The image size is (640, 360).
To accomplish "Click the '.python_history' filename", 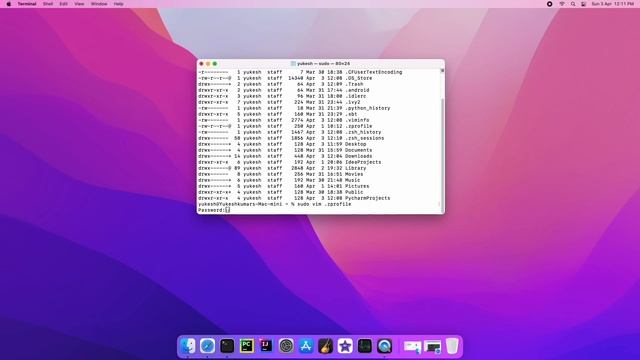I will click(368, 108).
